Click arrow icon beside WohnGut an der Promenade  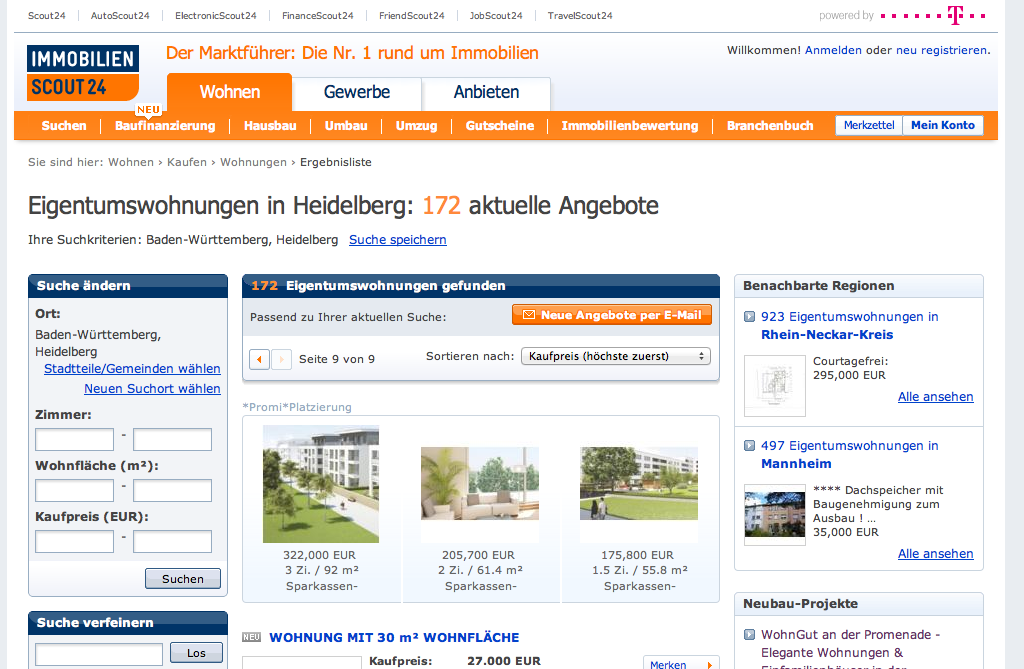(750, 634)
